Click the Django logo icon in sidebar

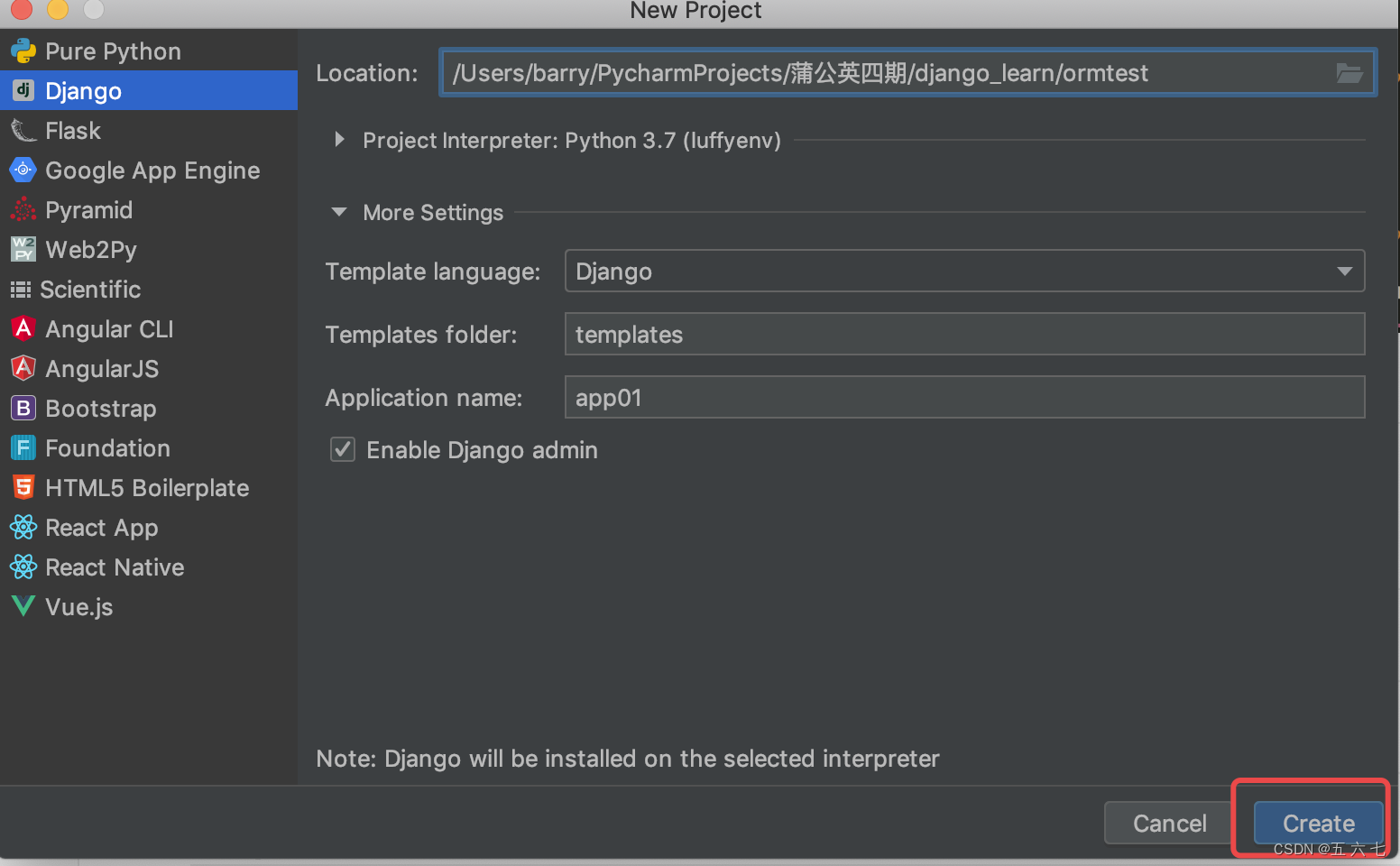pos(23,90)
